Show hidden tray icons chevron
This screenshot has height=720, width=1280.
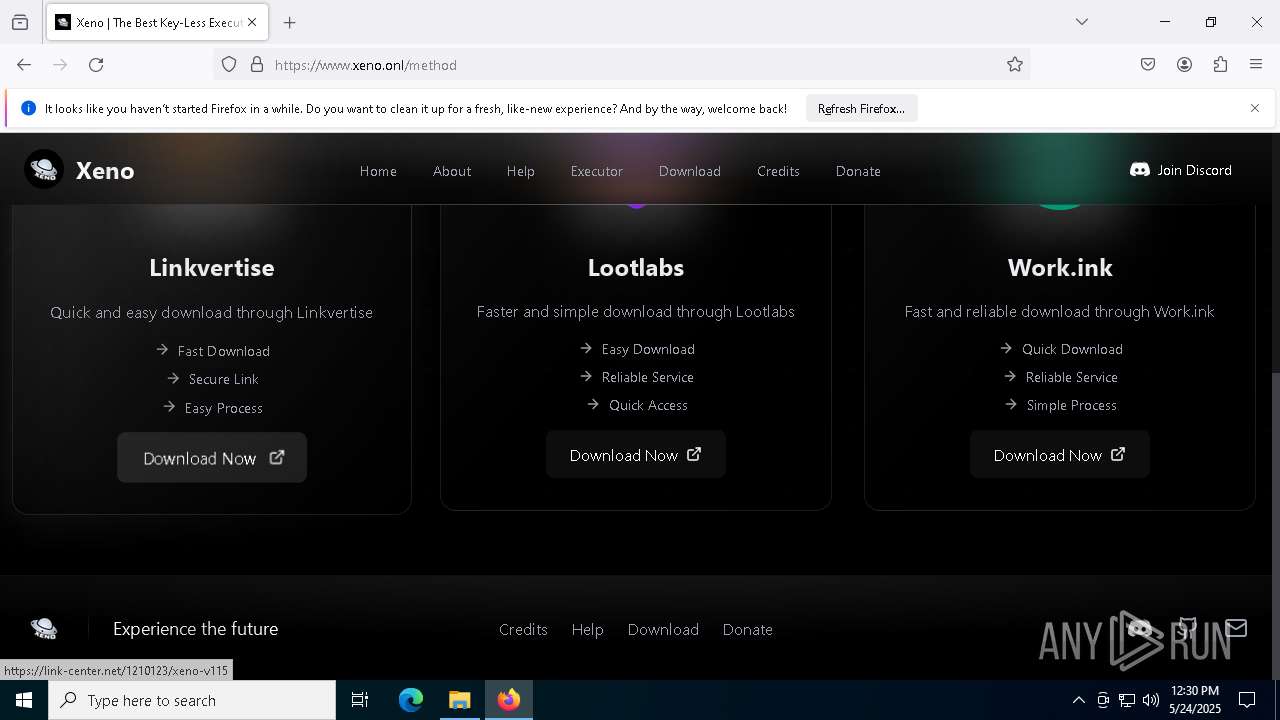1078,700
